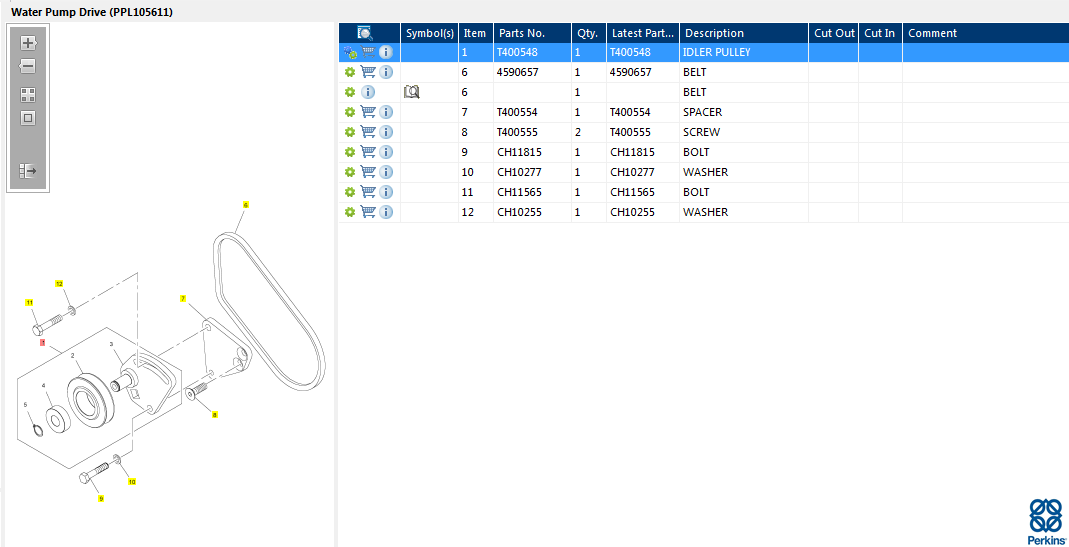Screen dimensions: 1069x547
Task: Show info for BELT 4590657
Action: (x=386, y=72)
